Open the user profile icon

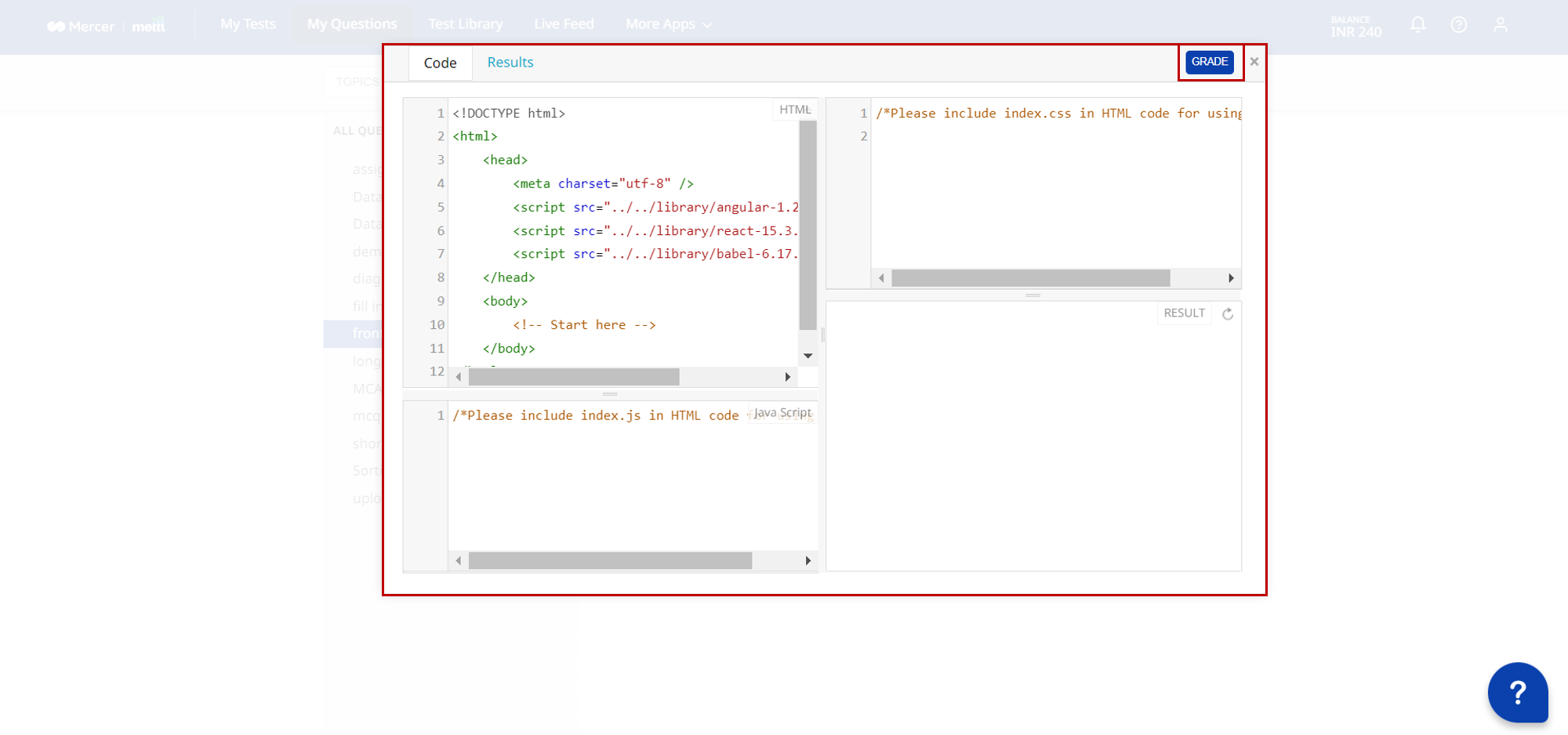point(1501,25)
